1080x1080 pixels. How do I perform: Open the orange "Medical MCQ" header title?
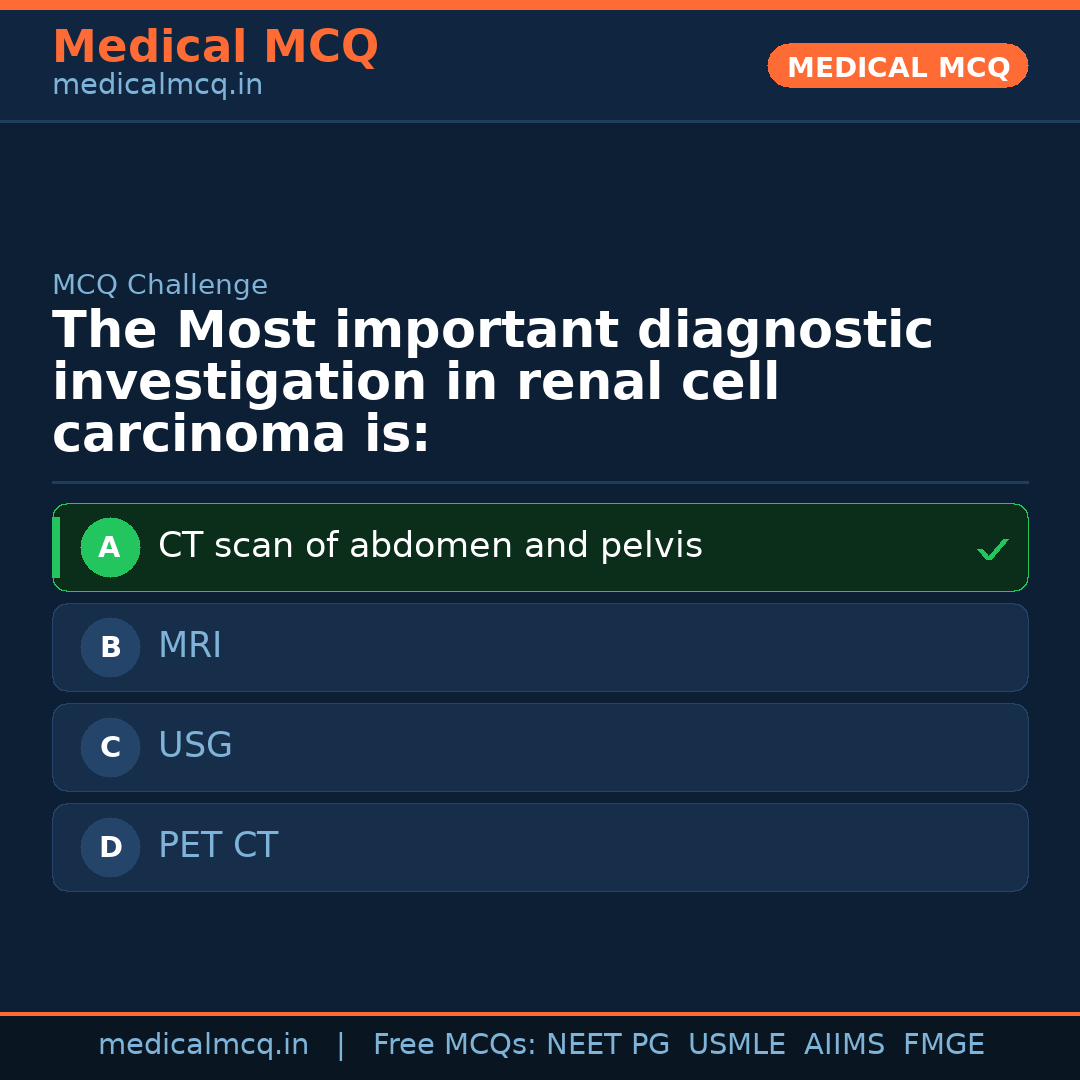215,47
